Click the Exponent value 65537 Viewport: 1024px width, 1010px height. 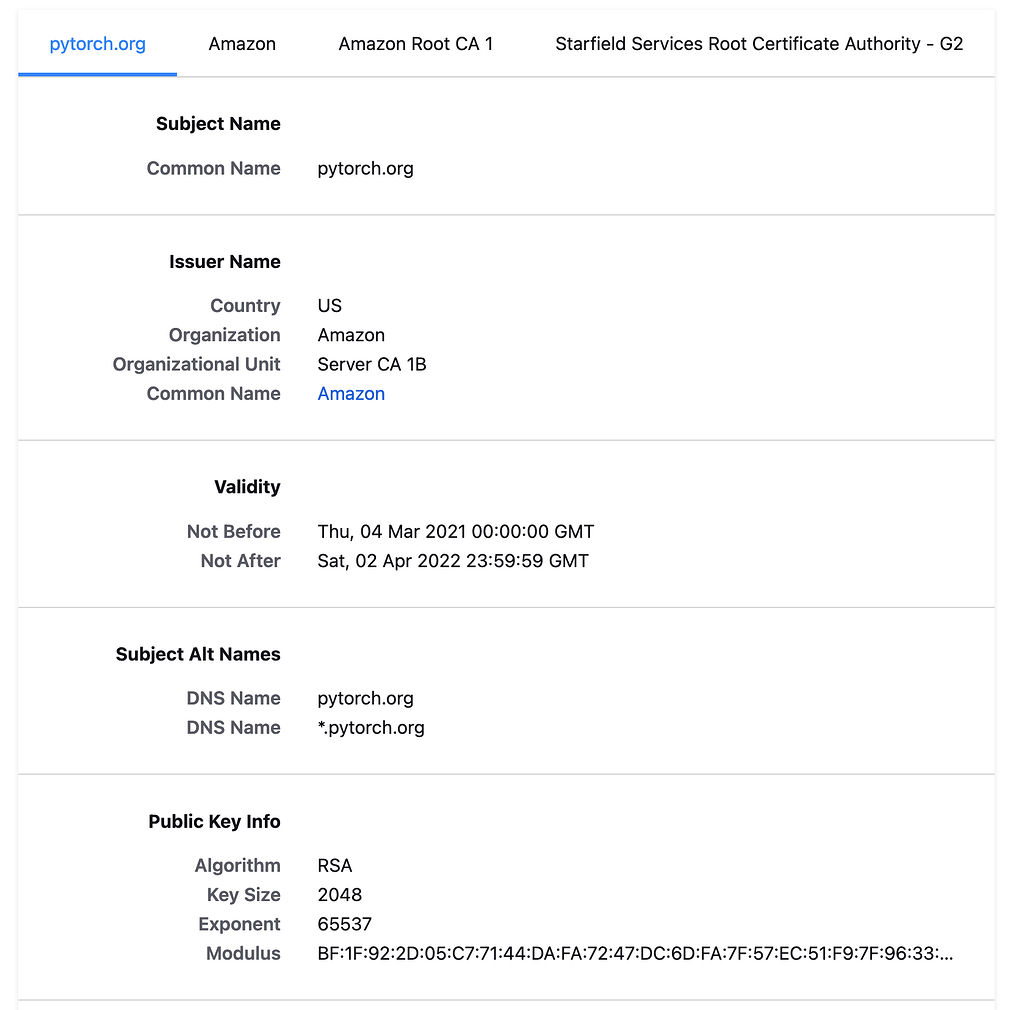[345, 924]
